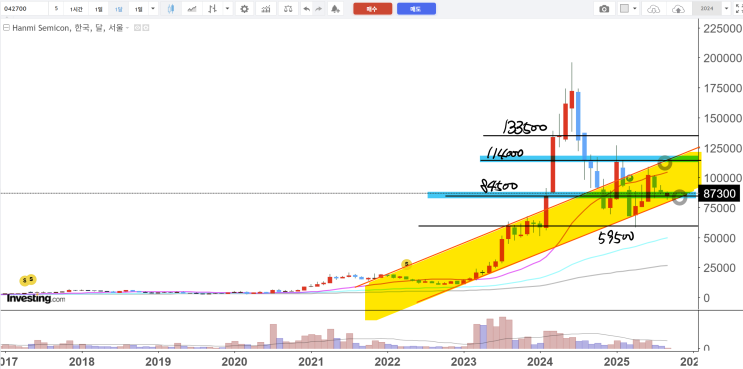Choose the bar chart style icon
The width and height of the screenshot is (743, 369).
213,9
